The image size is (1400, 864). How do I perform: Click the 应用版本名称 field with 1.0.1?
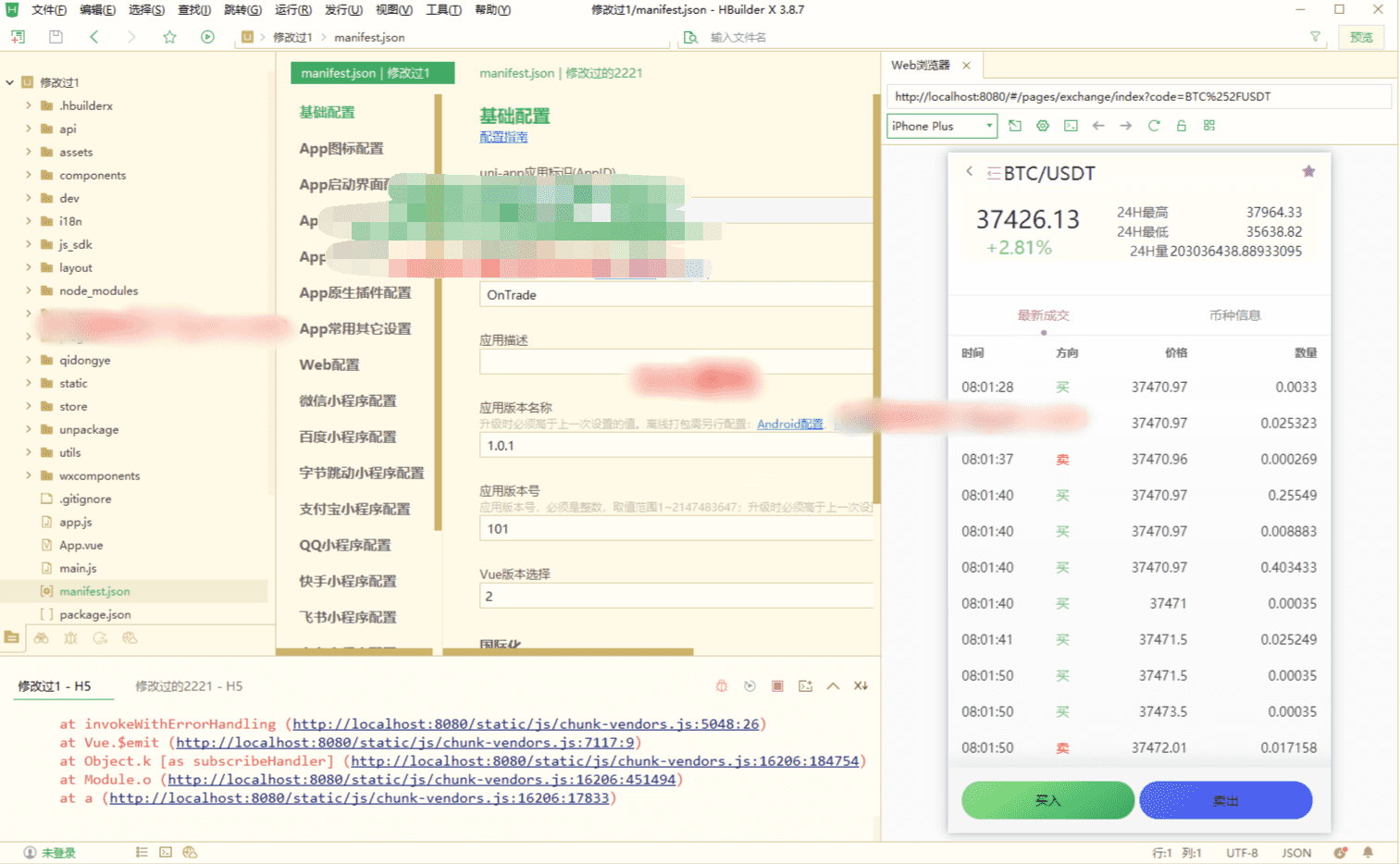point(675,445)
